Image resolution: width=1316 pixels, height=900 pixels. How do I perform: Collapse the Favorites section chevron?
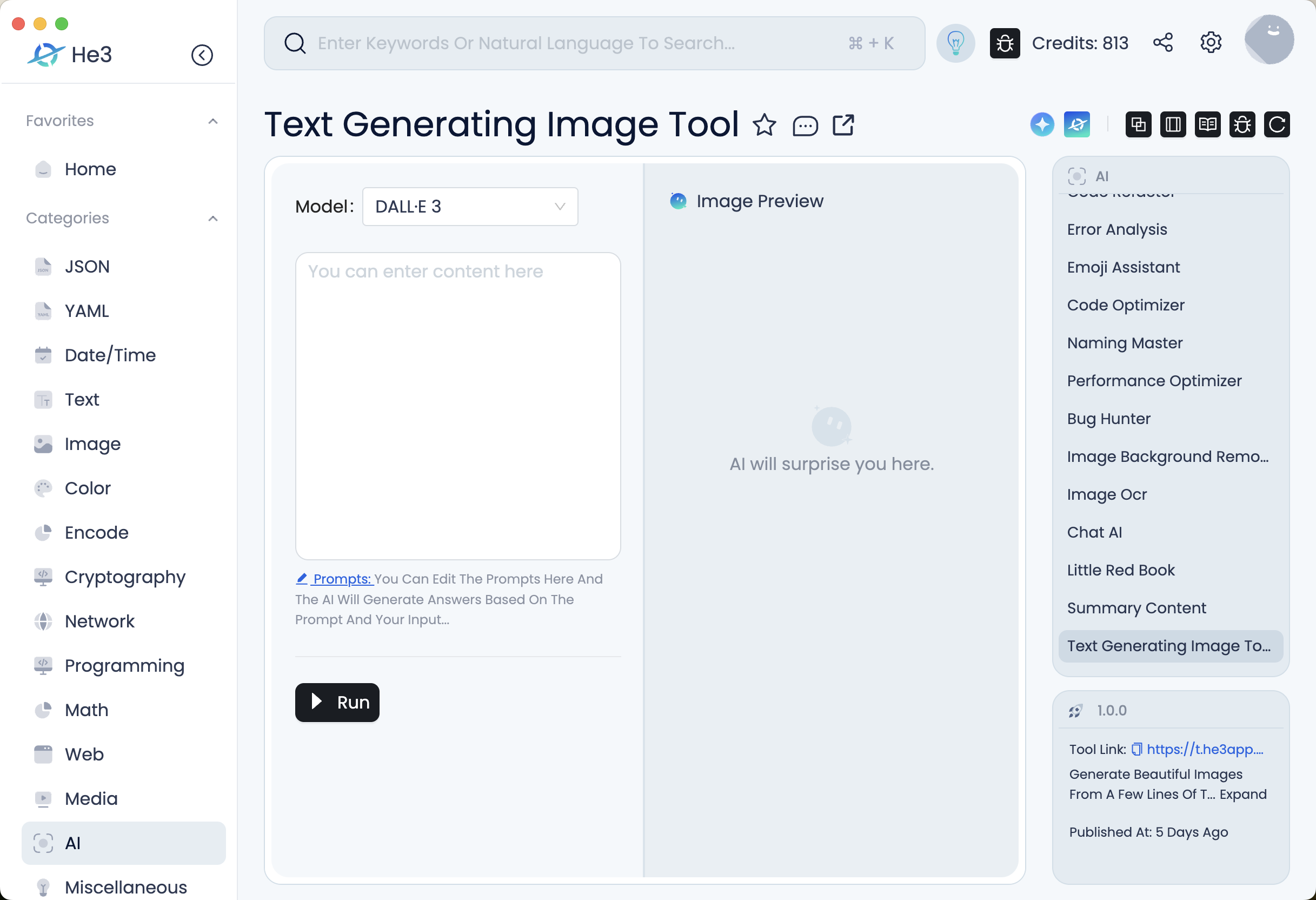pyautogui.click(x=213, y=121)
